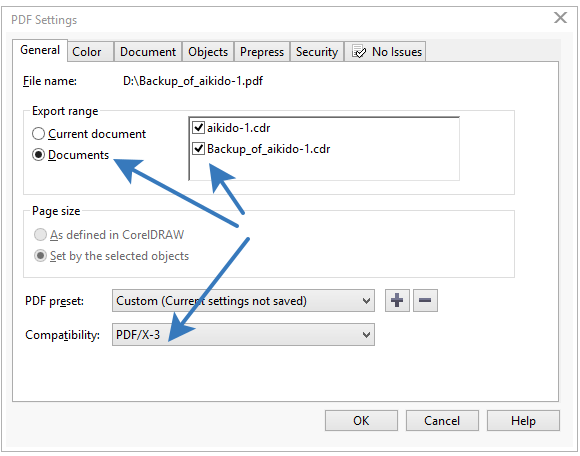The width and height of the screenshot is (580, 456).
Task: Select the General tab
Action: [40, 50]
